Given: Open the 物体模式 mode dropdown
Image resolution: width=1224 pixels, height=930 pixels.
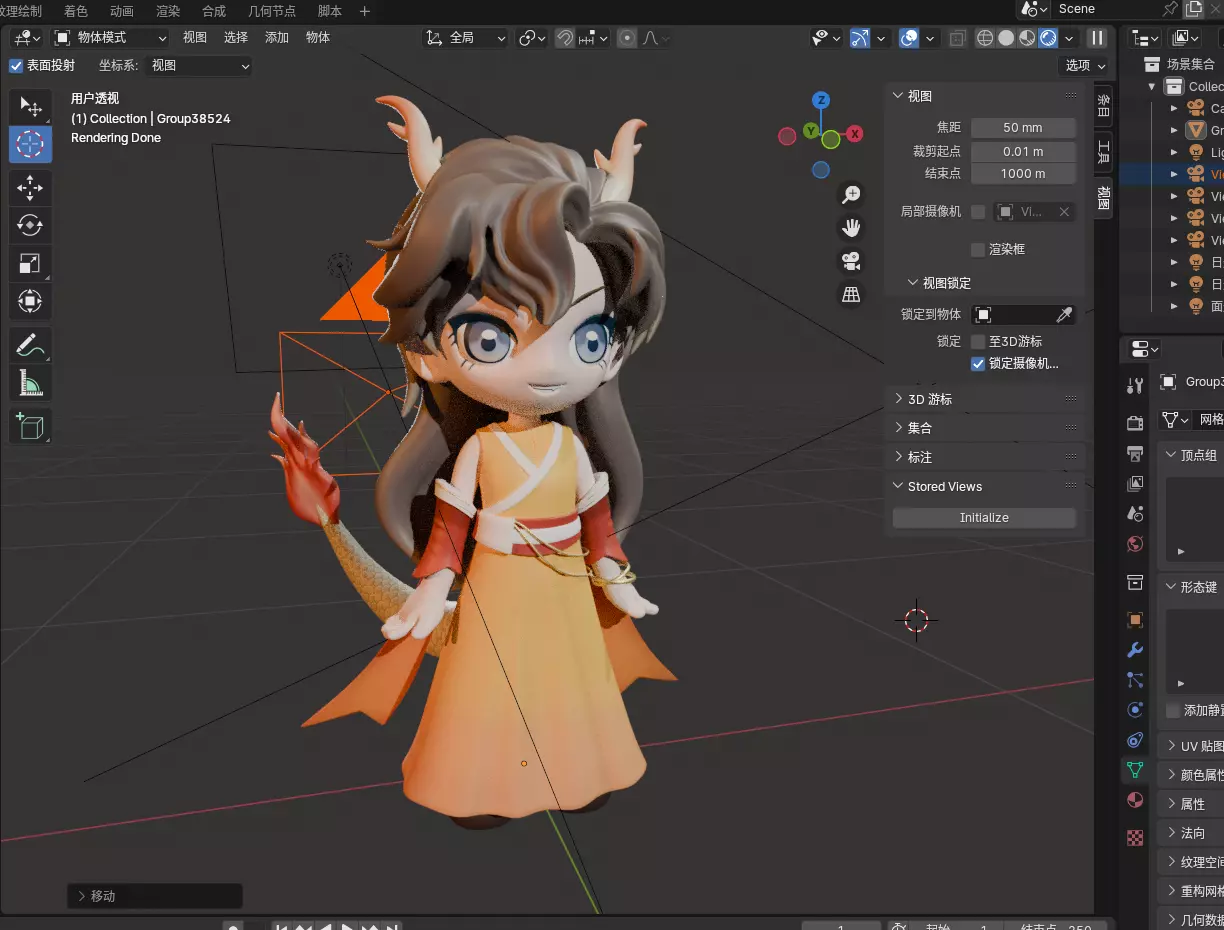Looking at the screenshot, I should 110,38.
